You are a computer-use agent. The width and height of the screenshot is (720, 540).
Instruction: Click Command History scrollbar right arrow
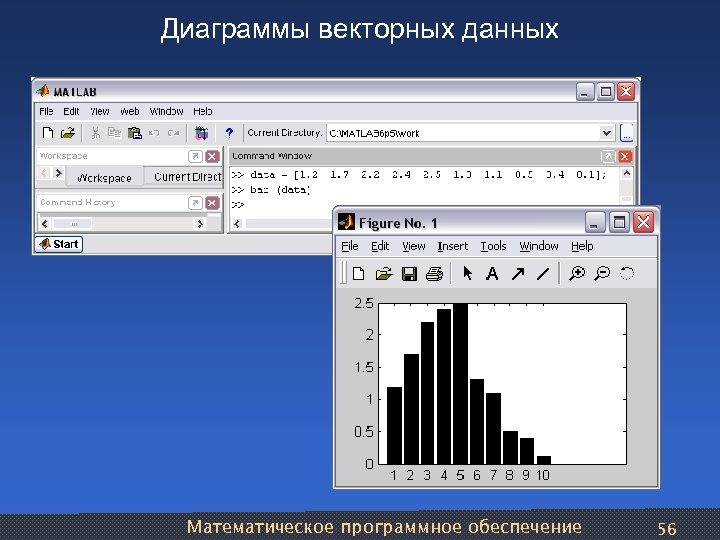coord(200,224)
